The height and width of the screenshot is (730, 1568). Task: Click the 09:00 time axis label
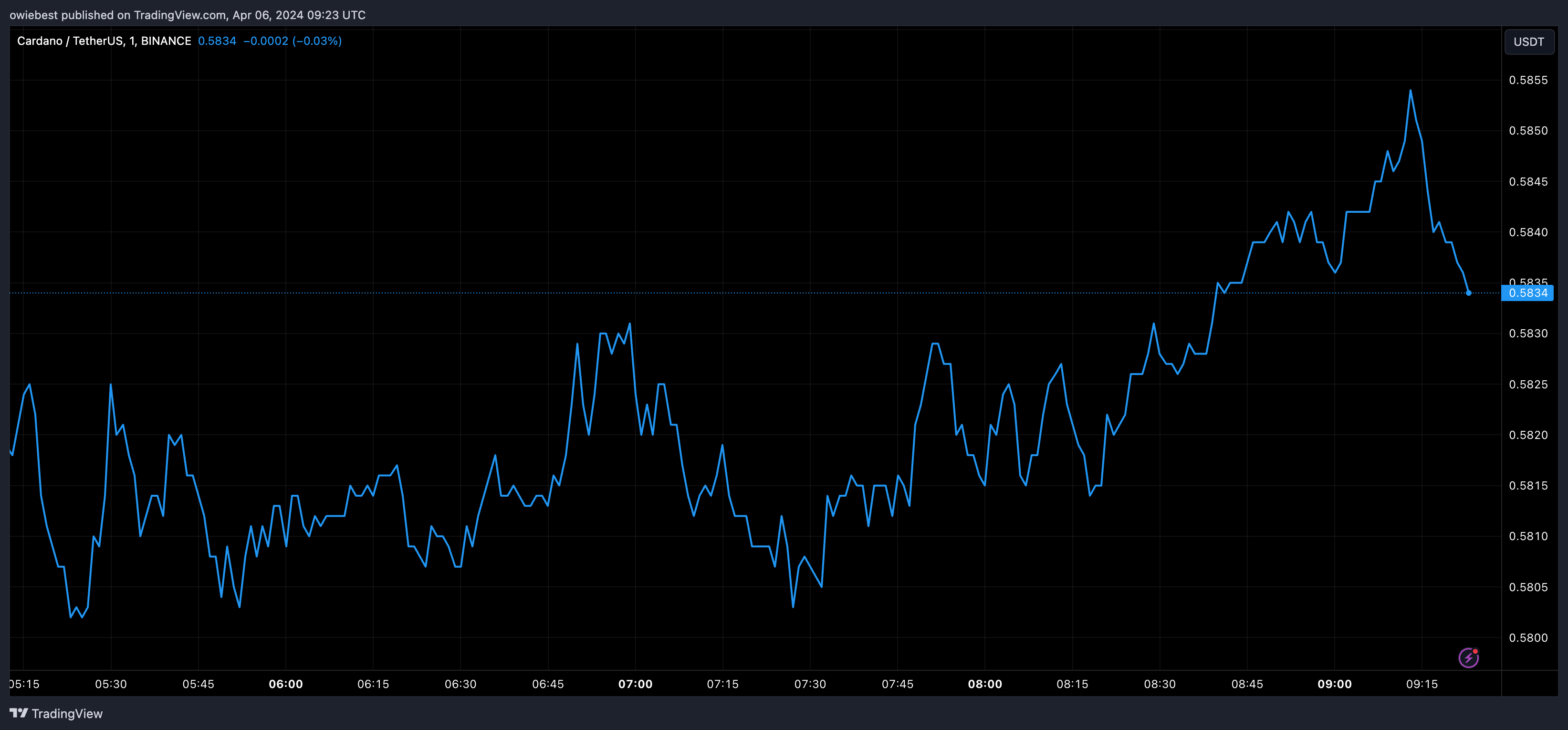1334,684
